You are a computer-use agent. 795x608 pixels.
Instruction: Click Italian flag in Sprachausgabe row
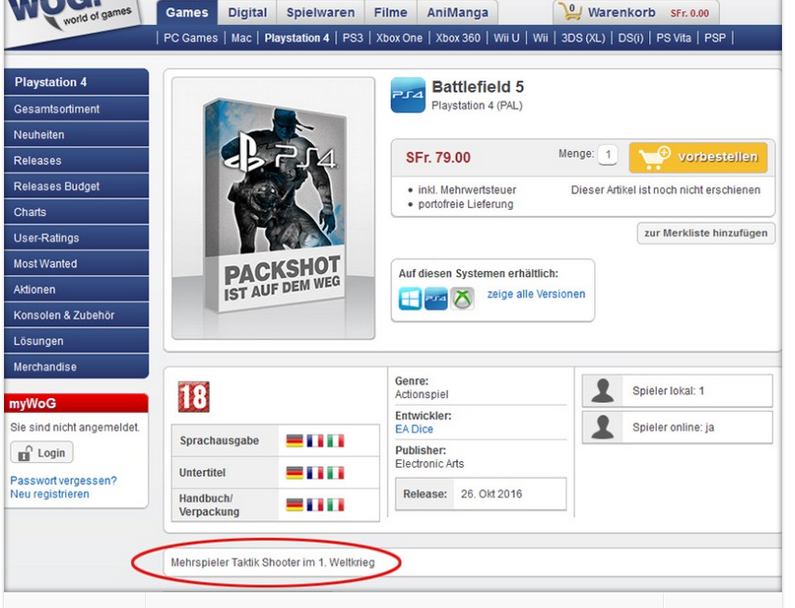[x=335, y=441]
